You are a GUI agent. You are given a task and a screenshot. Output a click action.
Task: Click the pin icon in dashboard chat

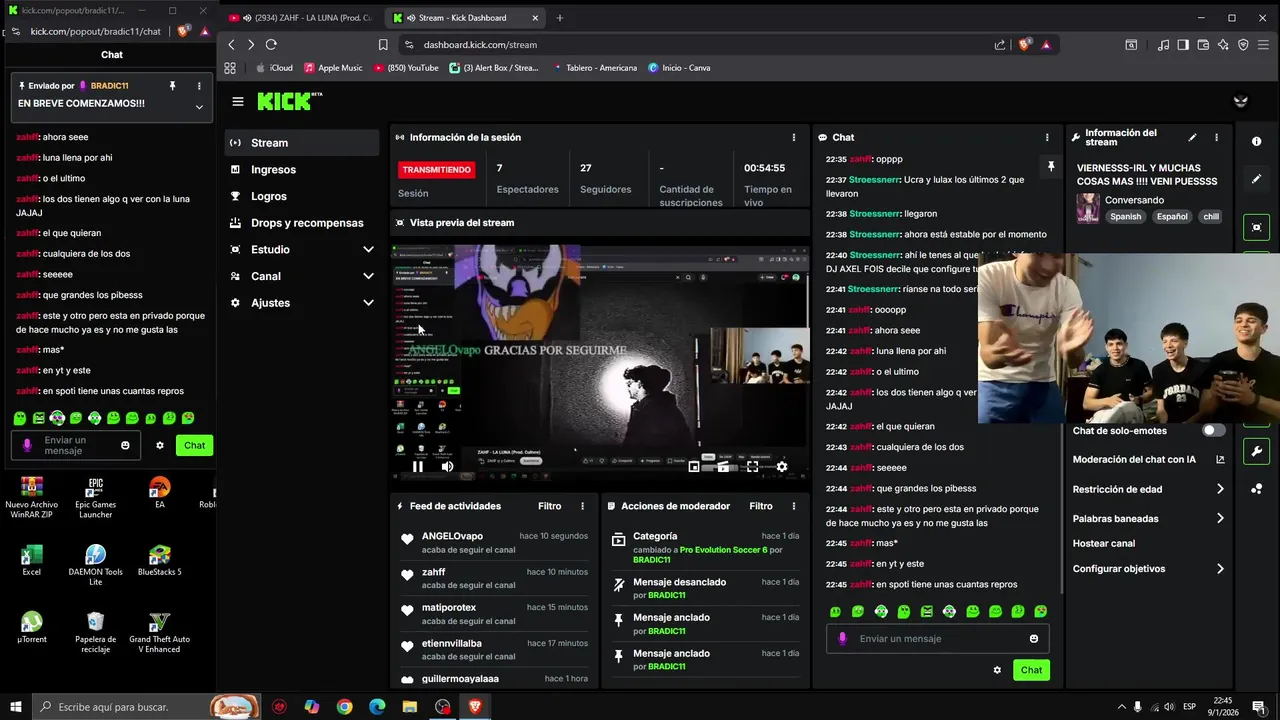point(1050,167)
